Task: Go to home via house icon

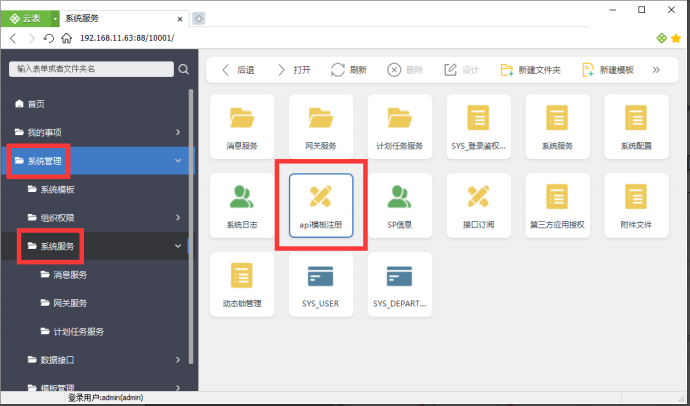Action: tap(66, 38)
